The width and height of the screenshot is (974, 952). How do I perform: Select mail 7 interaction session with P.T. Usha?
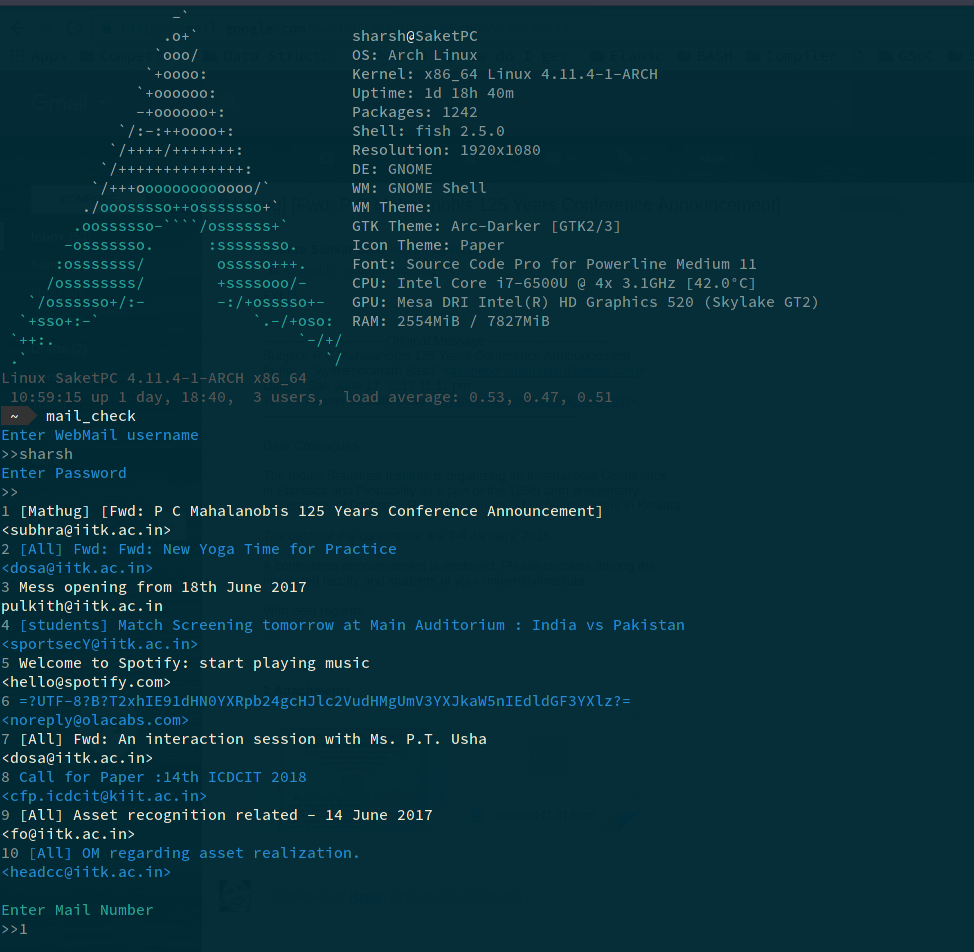click(x=244, y=739)
